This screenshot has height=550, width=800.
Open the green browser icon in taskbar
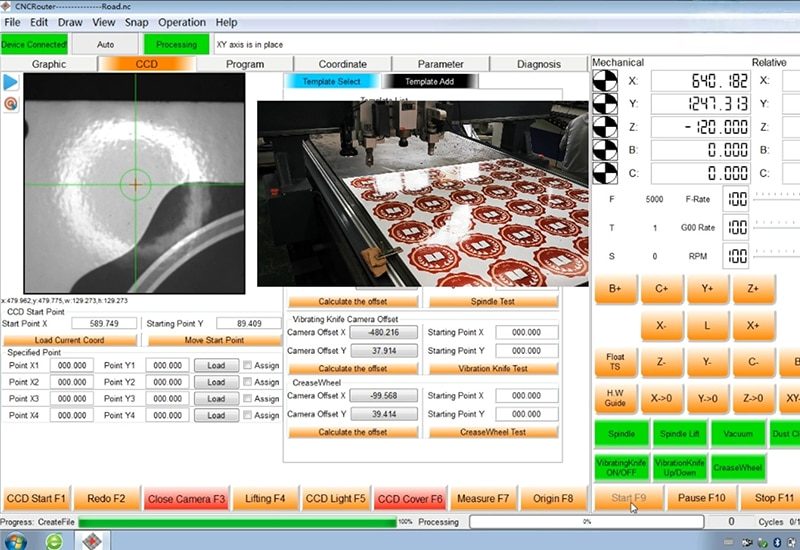pyautogui.click(x=54, y=541)
